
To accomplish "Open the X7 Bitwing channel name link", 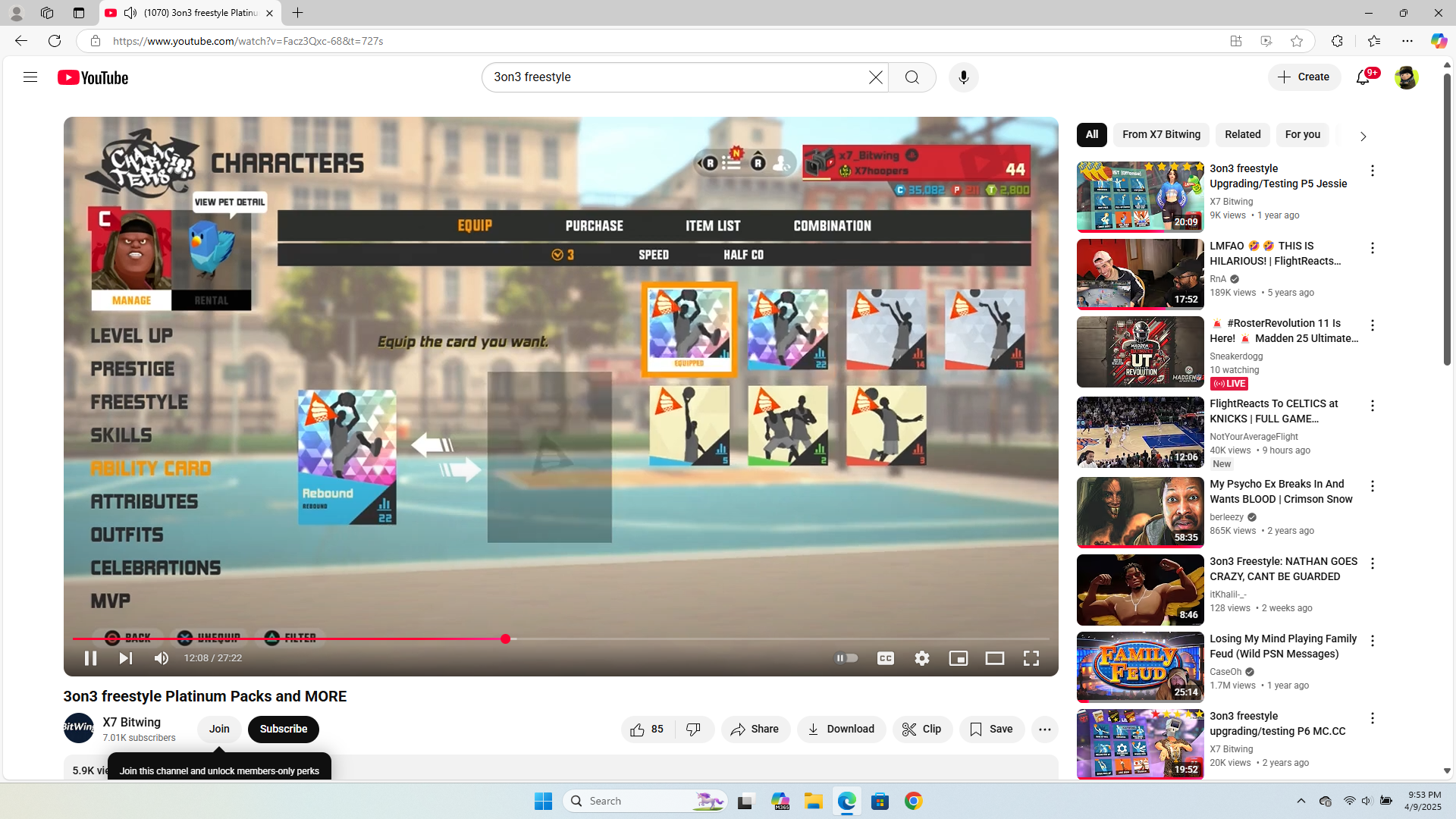I will (x=132, y=723).
